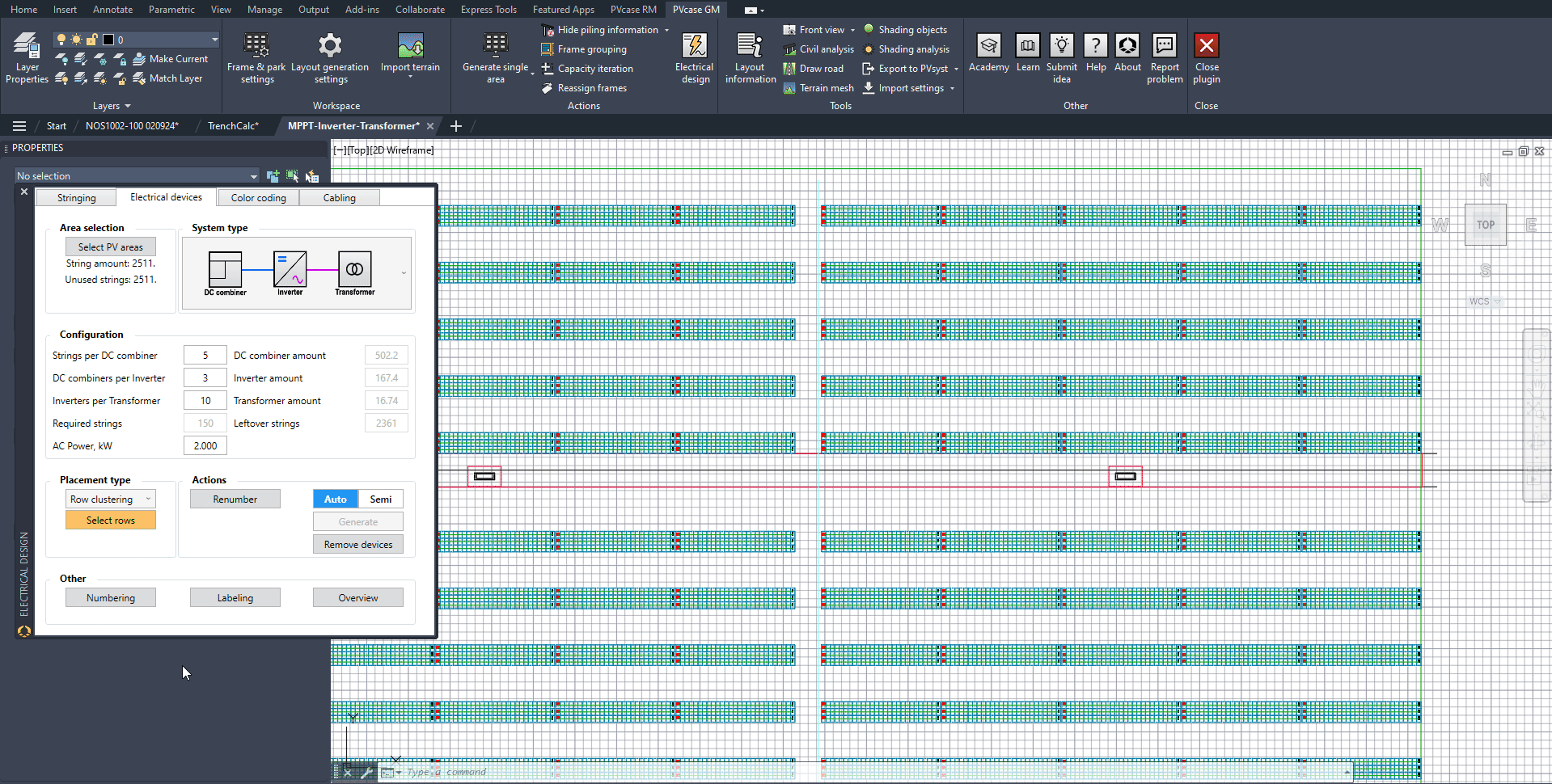Open PVcase Academy

[x=988, y=46]
